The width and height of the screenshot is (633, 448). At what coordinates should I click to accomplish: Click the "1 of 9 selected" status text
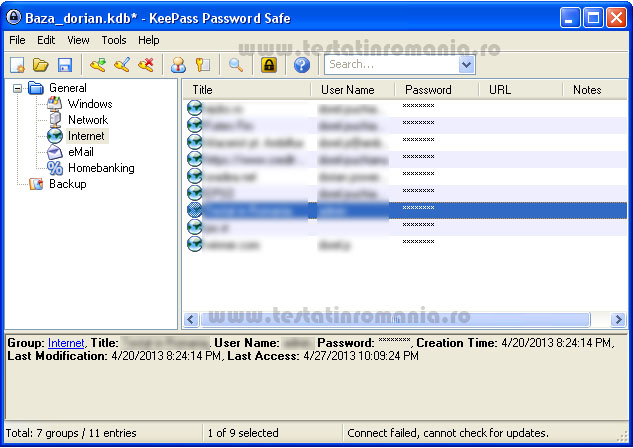click(243, 433)
